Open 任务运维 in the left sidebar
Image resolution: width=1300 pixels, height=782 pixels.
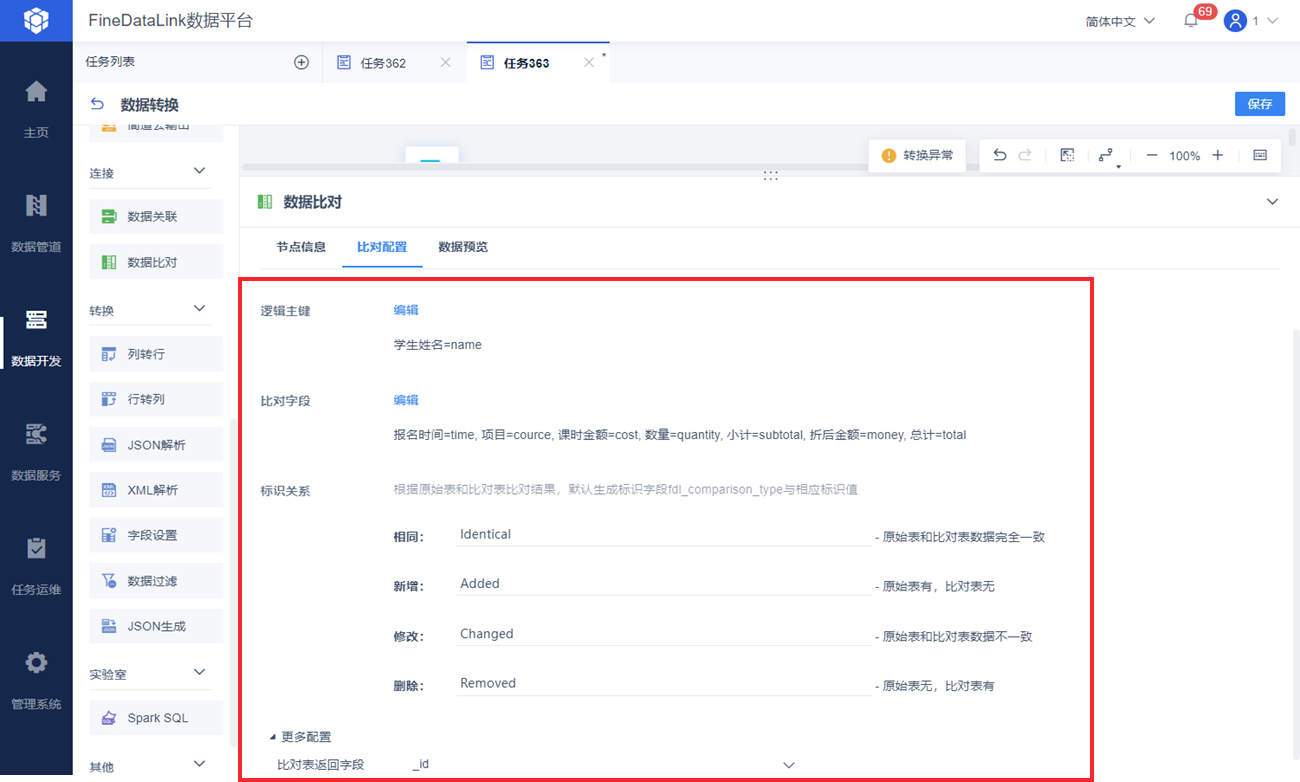pos(36,567)
